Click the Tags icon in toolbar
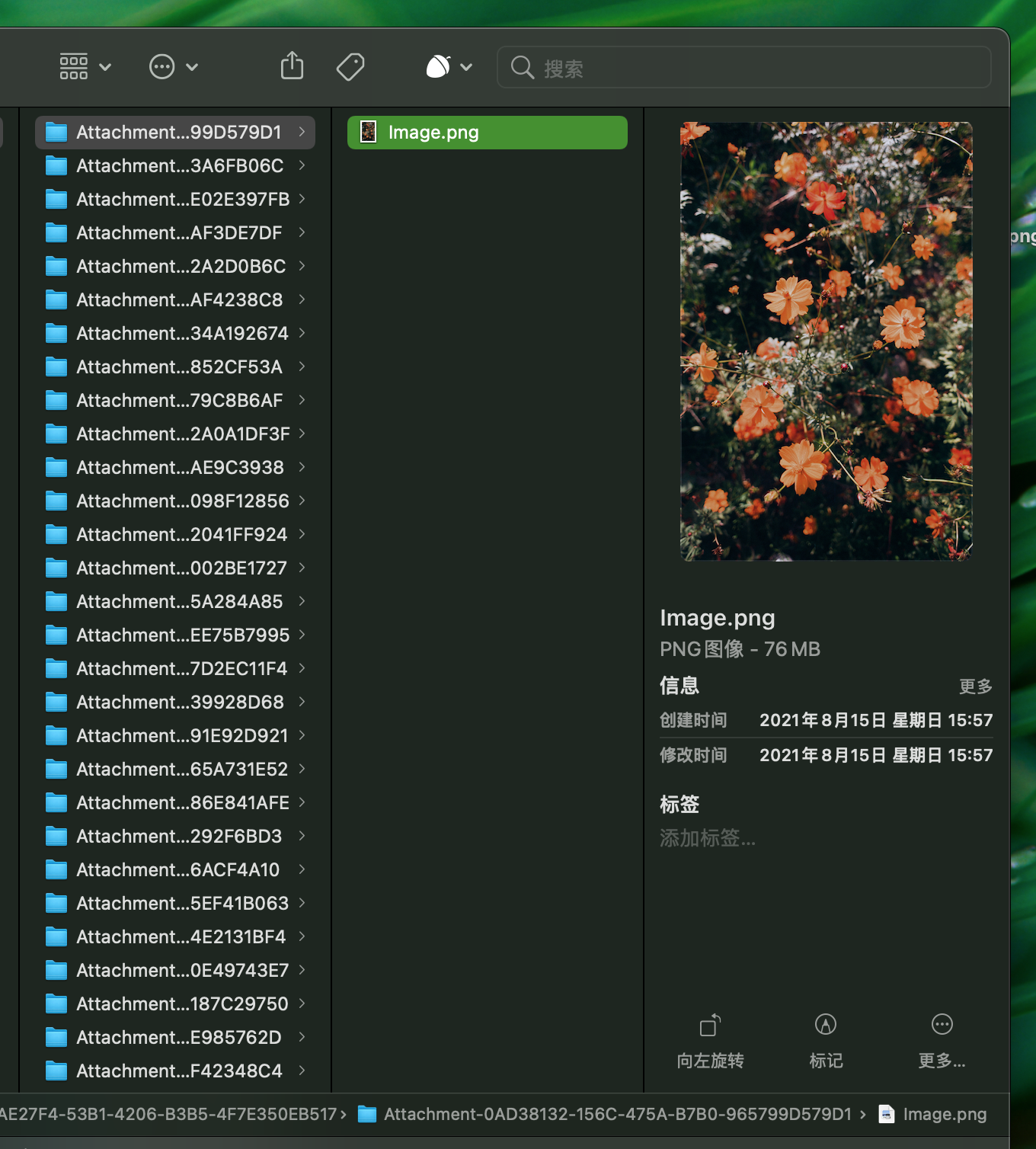This screenshot has height=1149, width=1036. [350, 67]
